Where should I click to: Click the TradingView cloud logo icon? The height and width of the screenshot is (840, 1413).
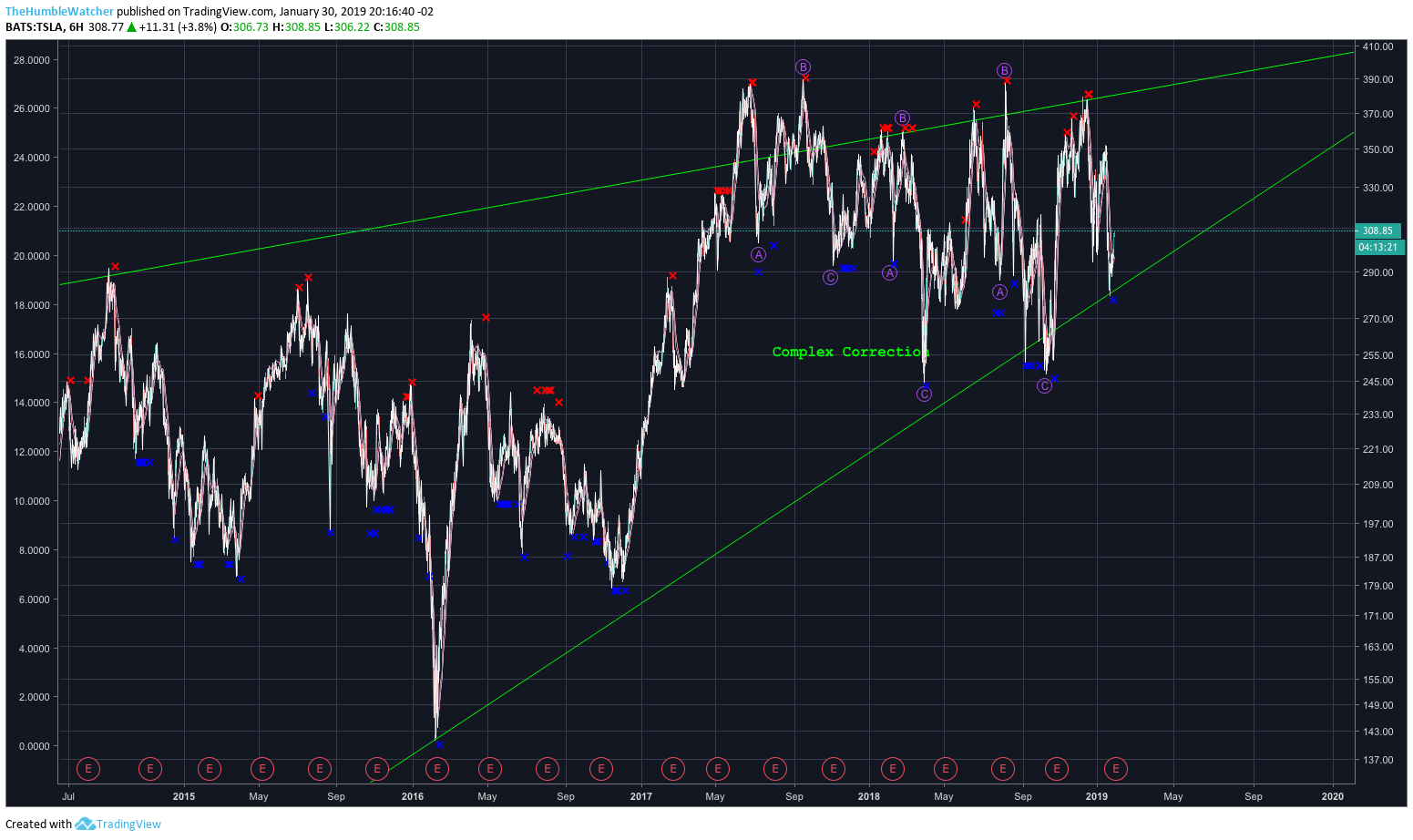pos(85,825)
